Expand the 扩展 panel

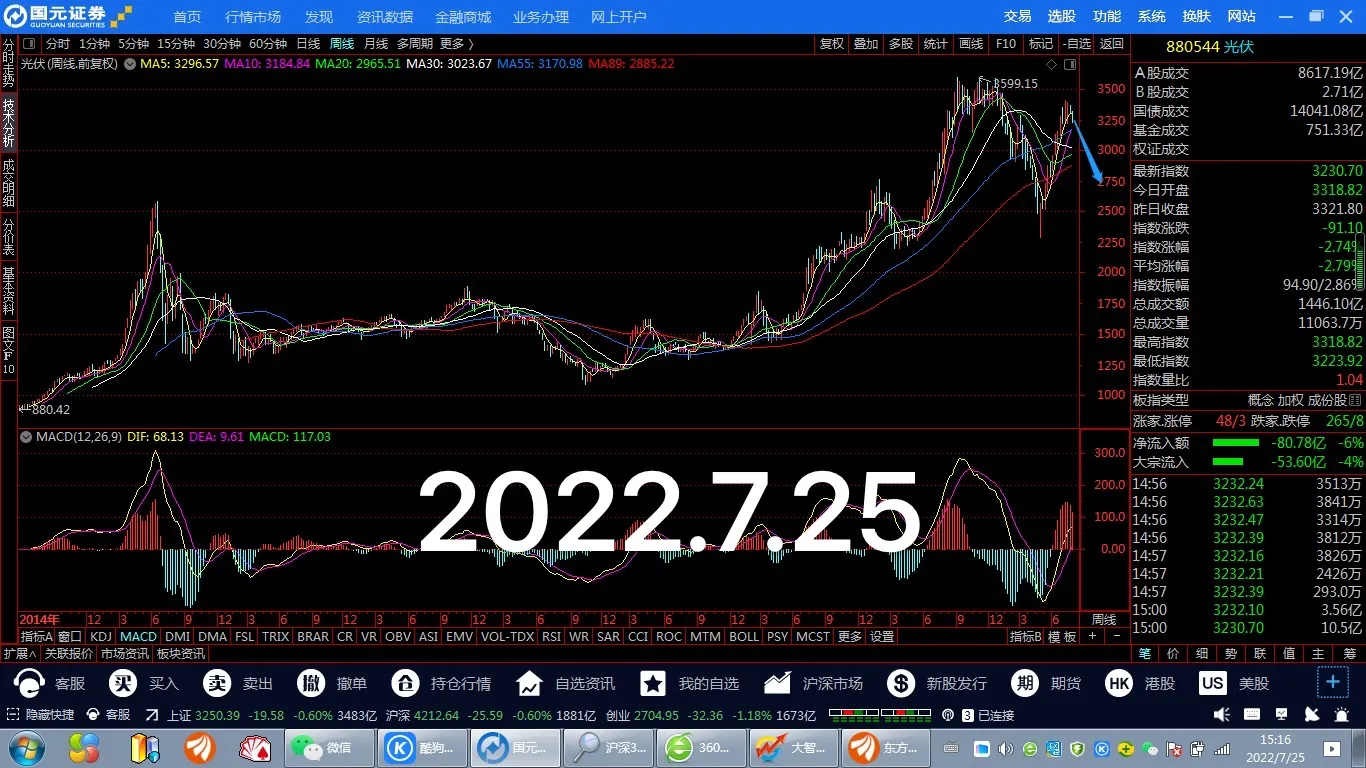[19, 653]
